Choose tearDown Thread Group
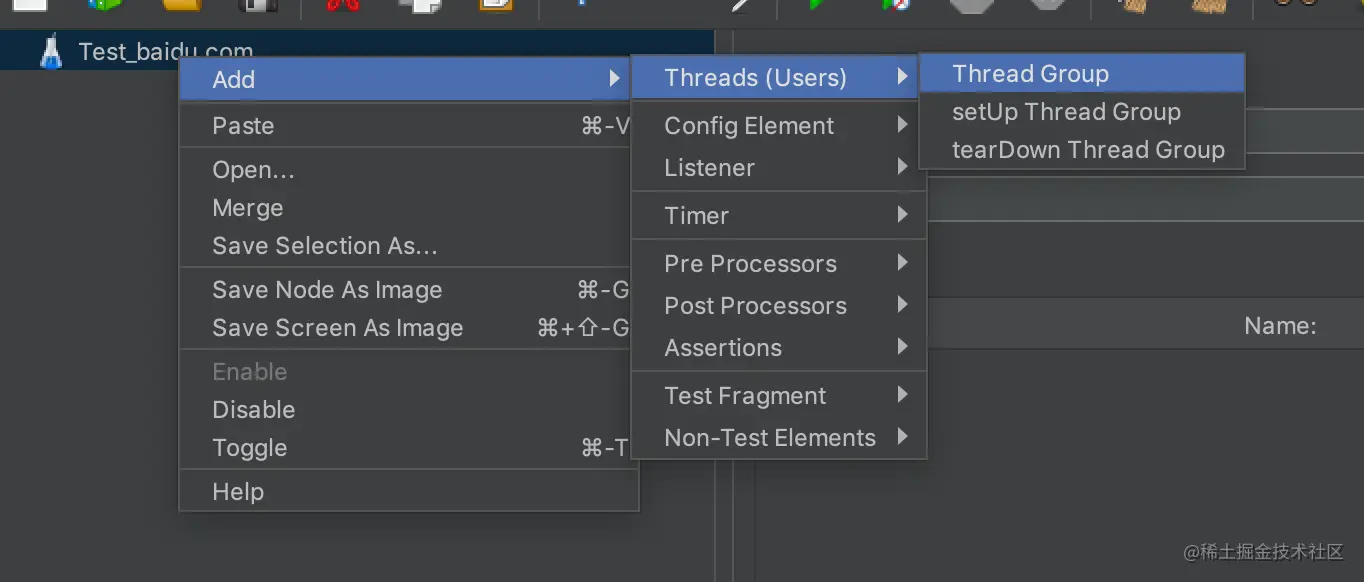 click(1088, 150)
